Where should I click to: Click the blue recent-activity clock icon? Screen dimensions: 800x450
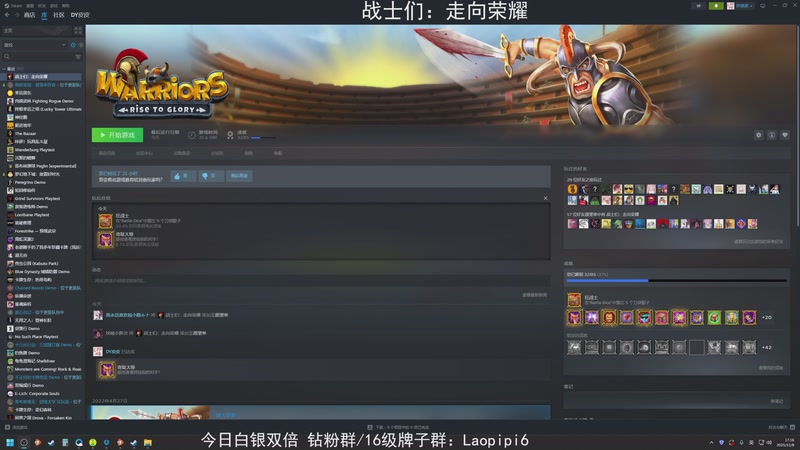(73, 45)
